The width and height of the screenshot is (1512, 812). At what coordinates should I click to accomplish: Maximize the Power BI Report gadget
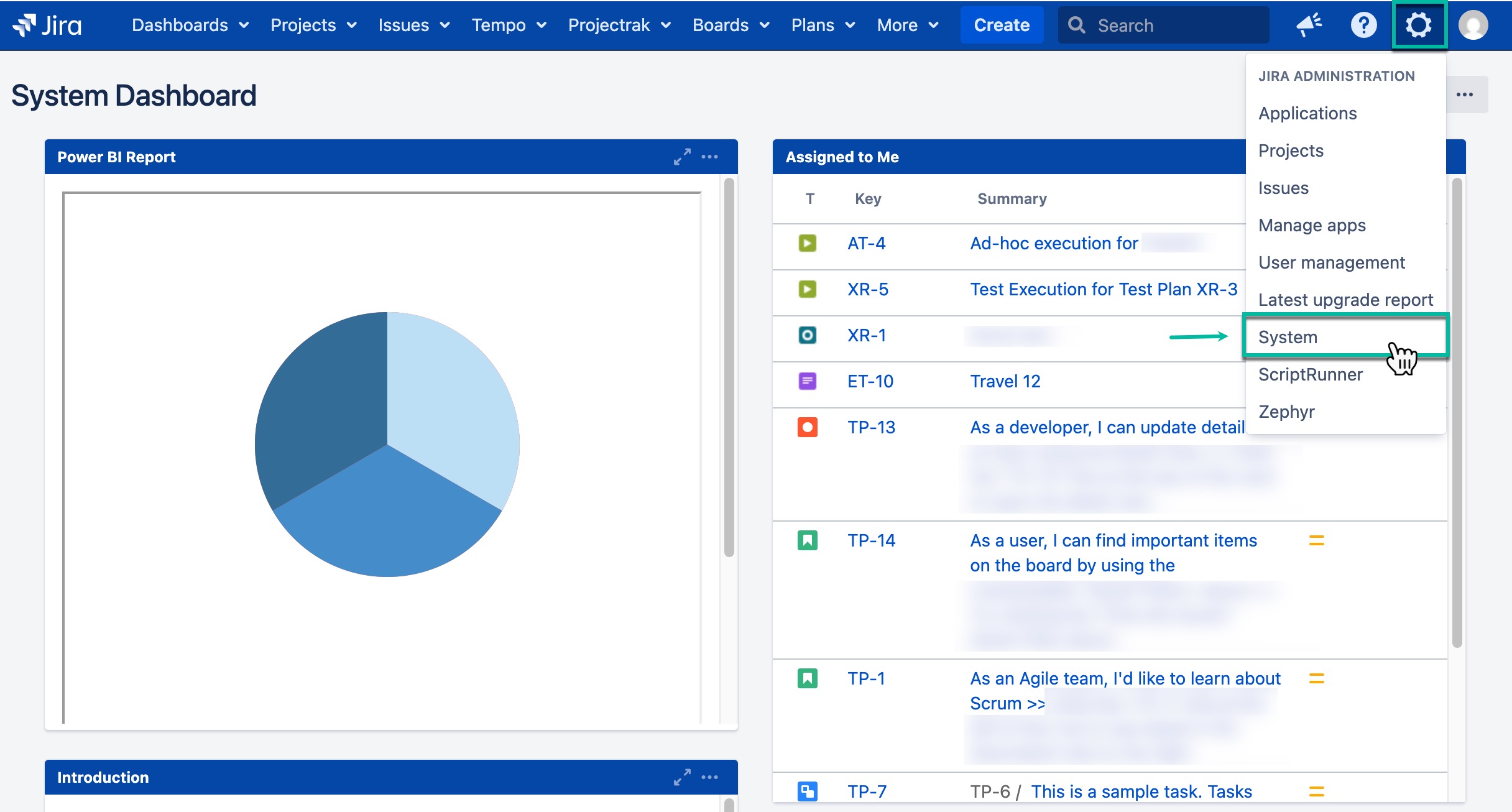click(x=682, y=157)
